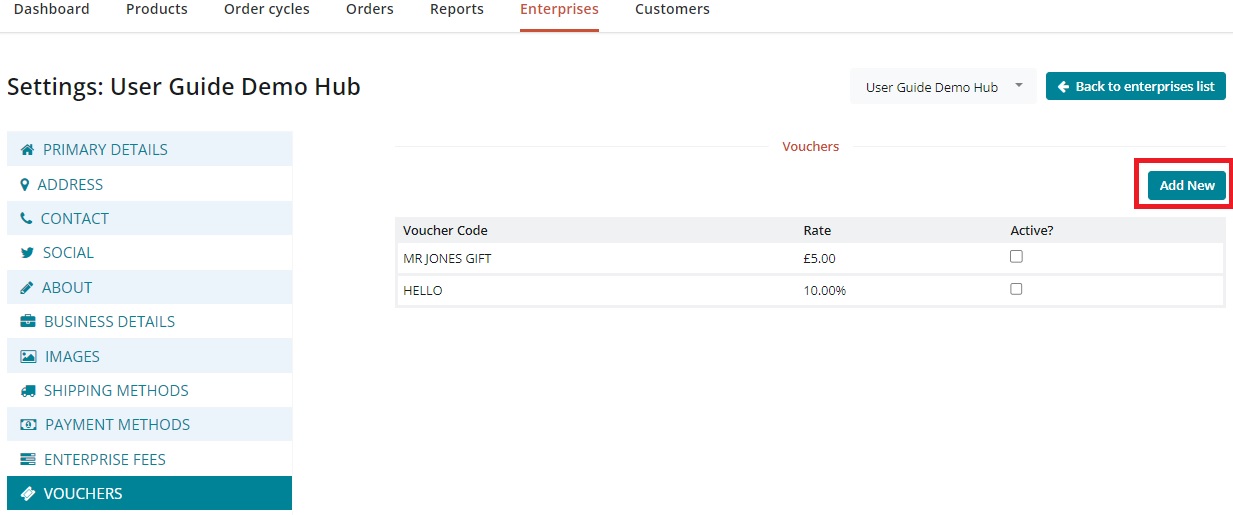Viewport: 1233px width, 515px height.
Task: Activate the MR JONES GIFT voucher checkbox
Action: (x=1016, y=257)
